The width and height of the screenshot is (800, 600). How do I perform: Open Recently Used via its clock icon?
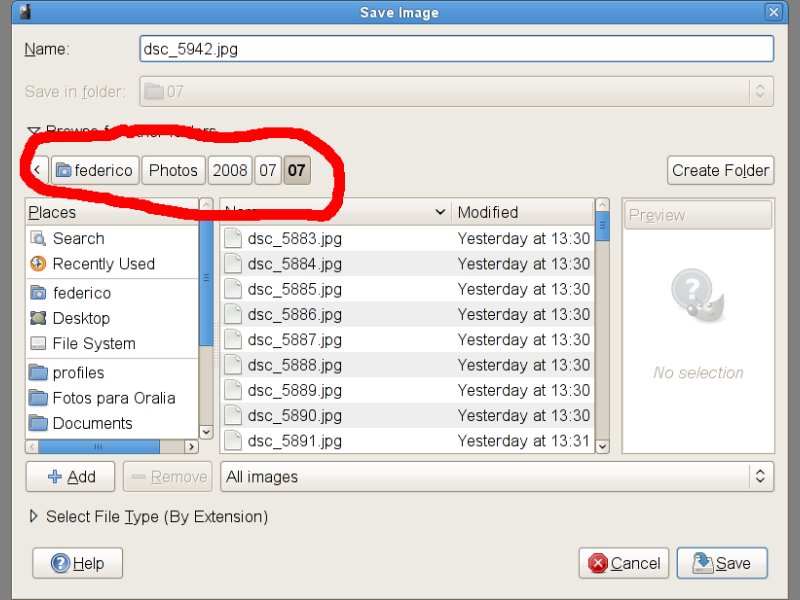(x=38, y=264)
